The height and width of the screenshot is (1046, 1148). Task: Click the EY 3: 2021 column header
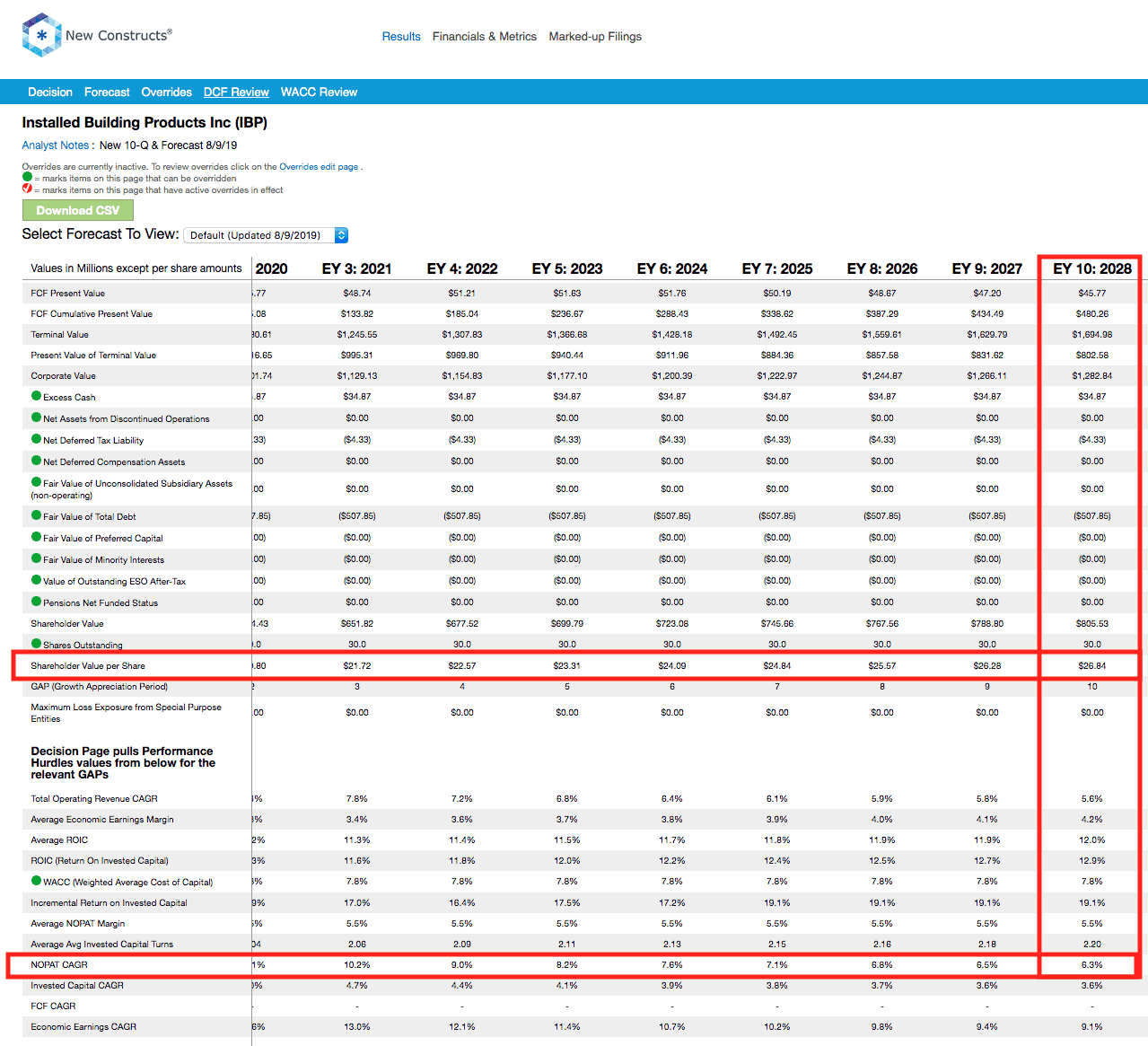click(357, 269)
